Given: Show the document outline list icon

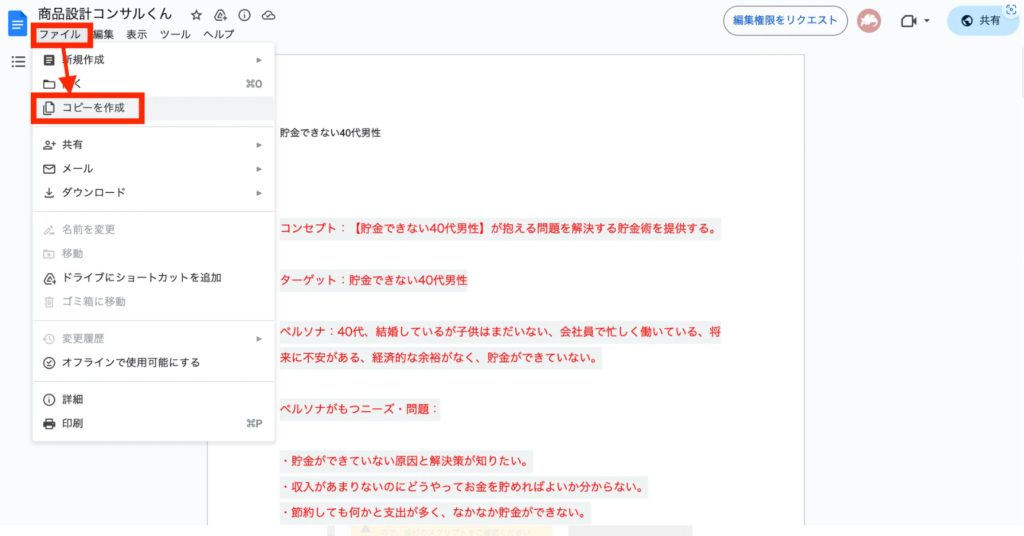Looking at the screenshot, I should [18, 62].
